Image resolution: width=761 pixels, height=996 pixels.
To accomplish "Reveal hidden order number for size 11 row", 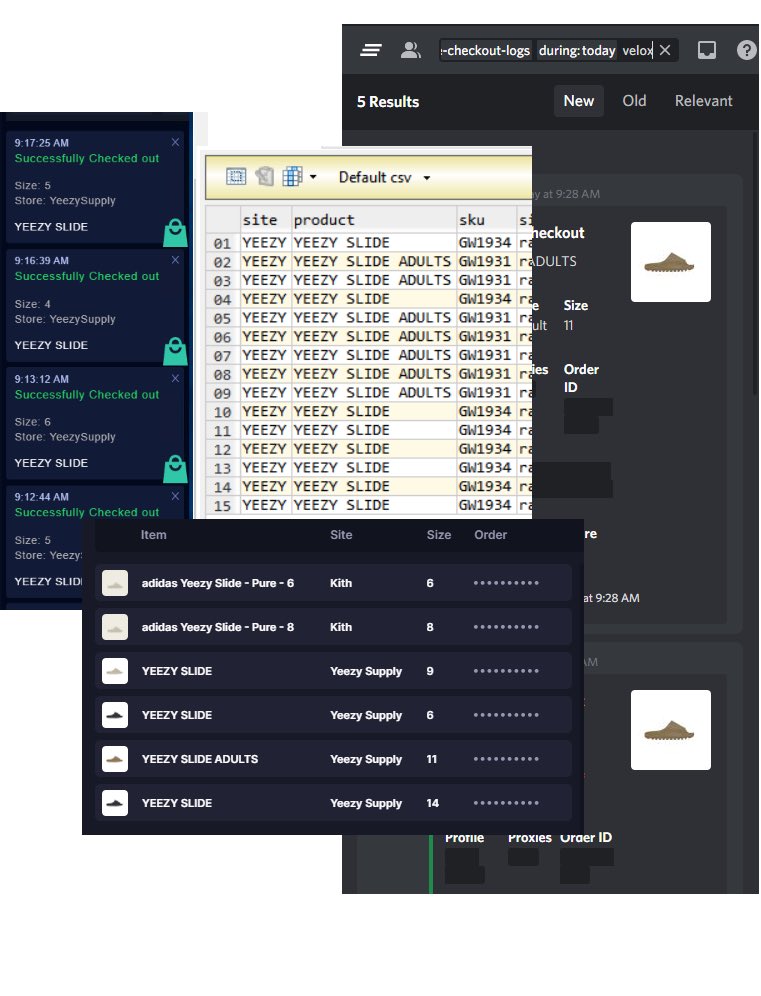I will pos(506,759).
